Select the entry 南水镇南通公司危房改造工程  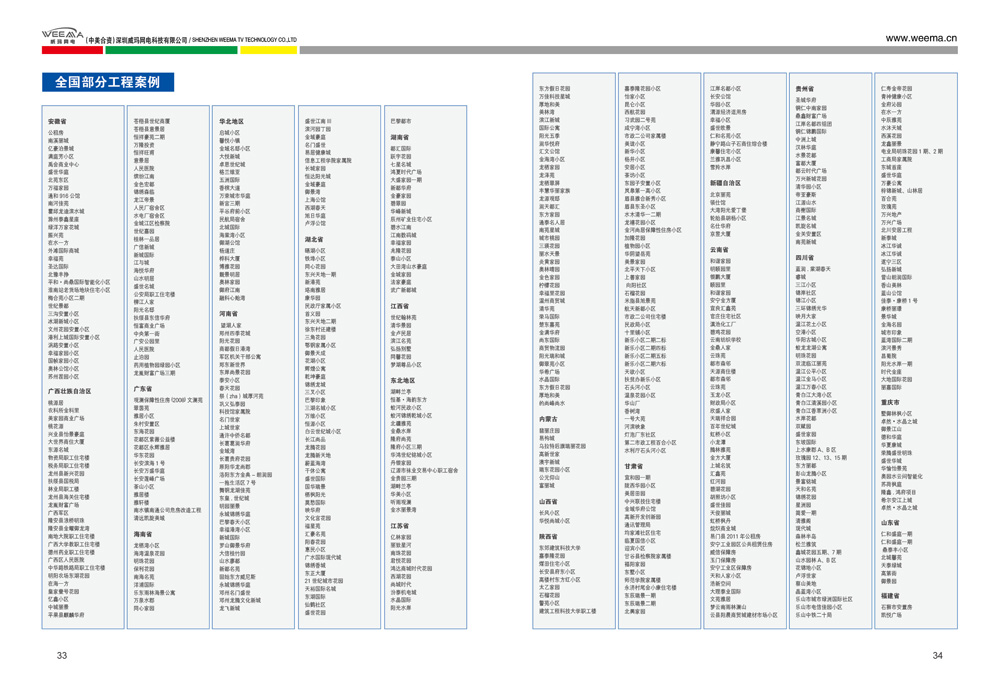(x=167, y=510)
